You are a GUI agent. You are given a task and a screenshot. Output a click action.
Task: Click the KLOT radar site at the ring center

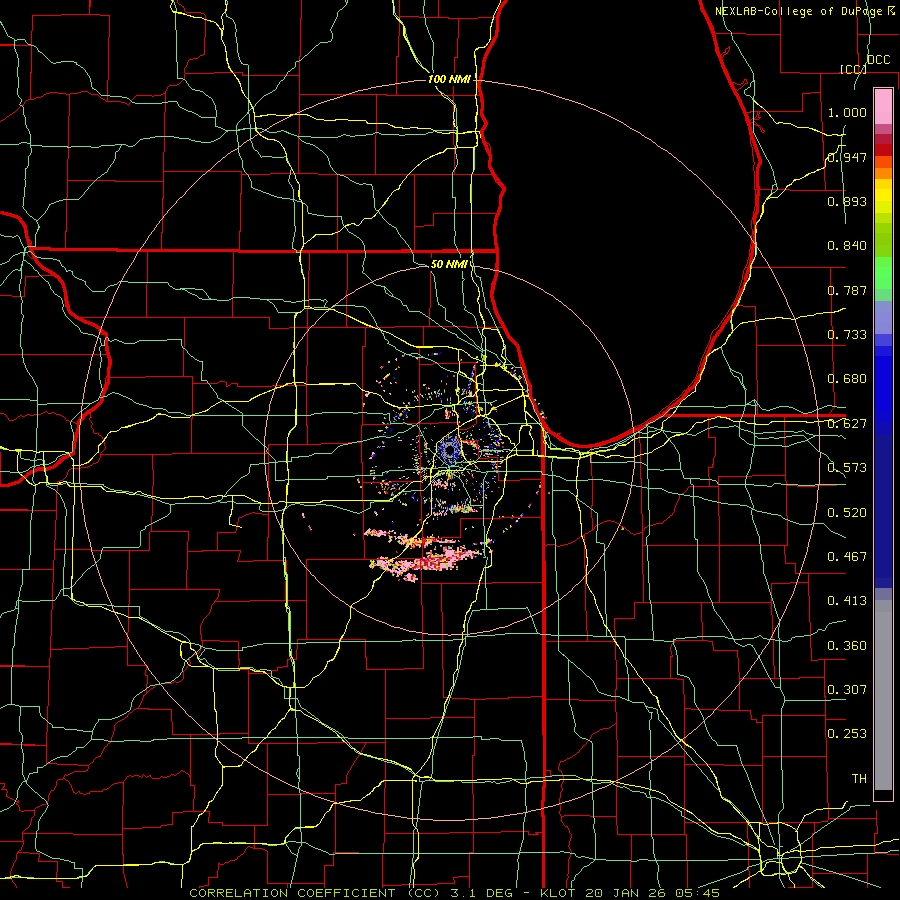point(449,451)
